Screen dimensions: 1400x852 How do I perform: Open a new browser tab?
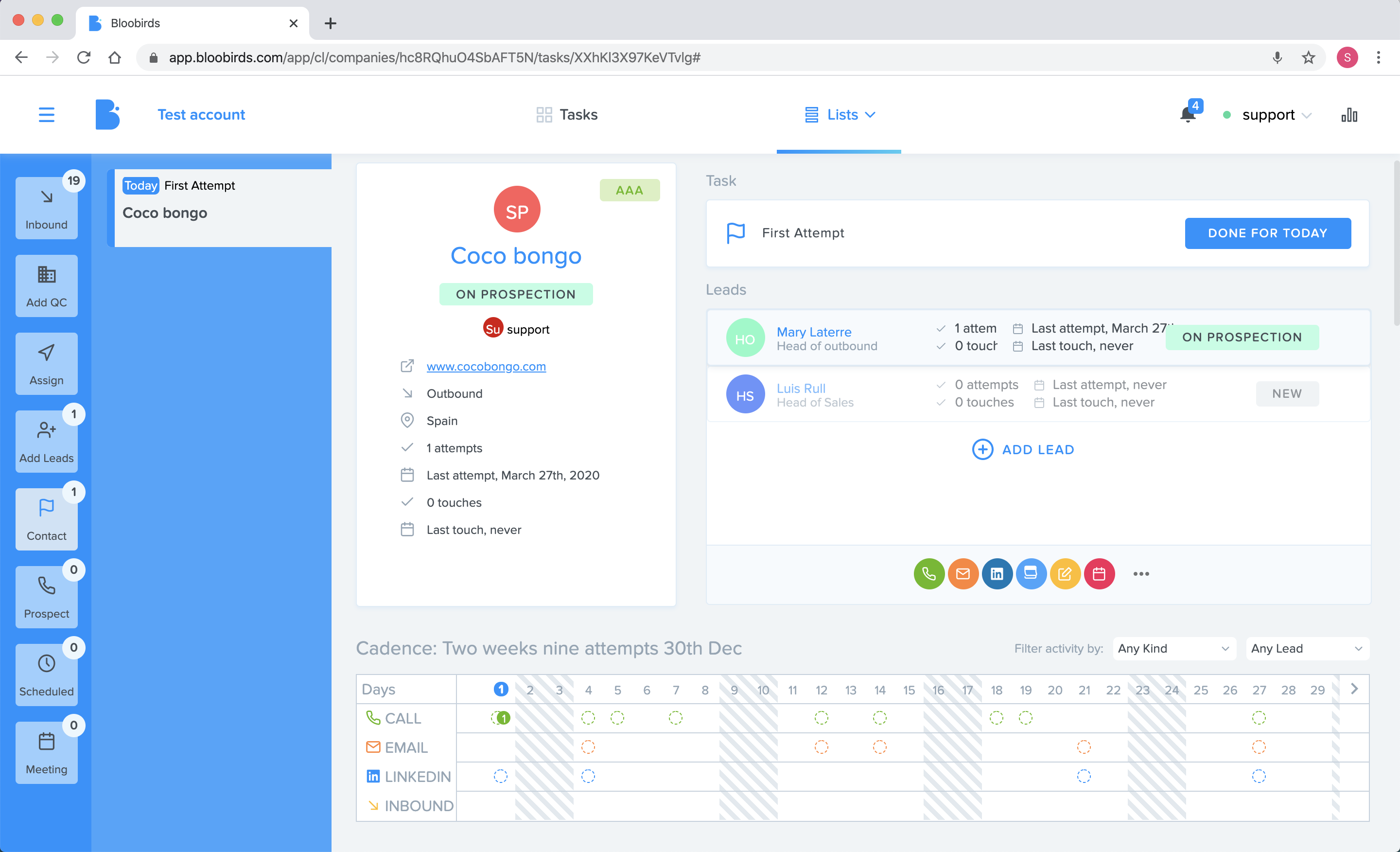[331, 23]
